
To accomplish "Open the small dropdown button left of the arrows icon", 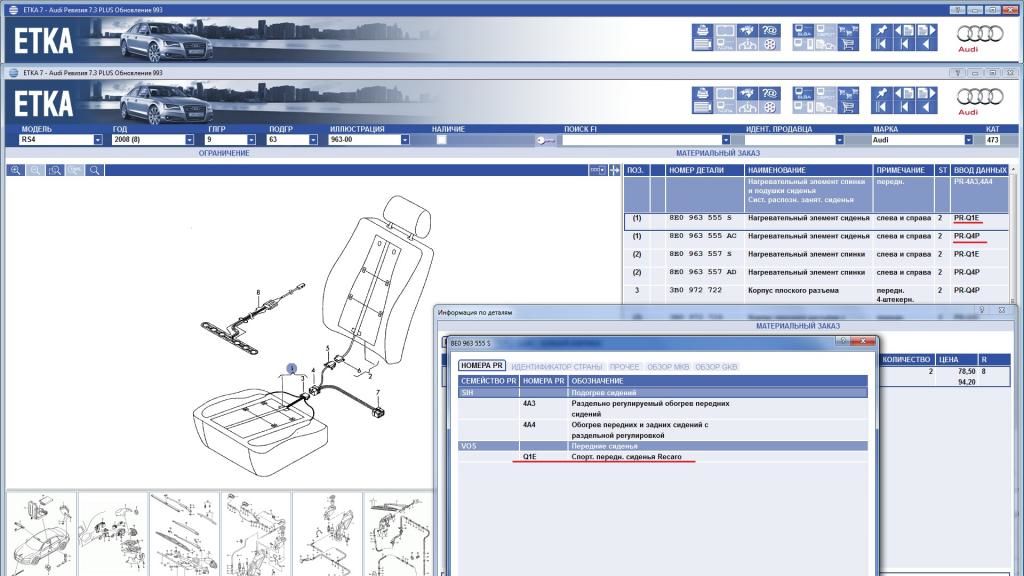I will point(598,170).
